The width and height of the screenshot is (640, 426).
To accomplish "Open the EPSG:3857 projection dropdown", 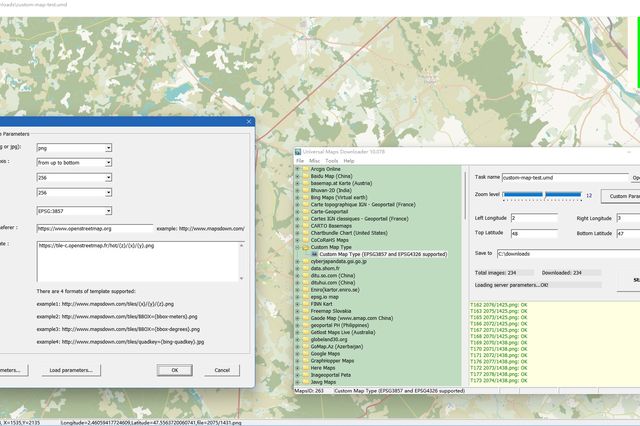I will pyautogui.click(x=108, y=211).
